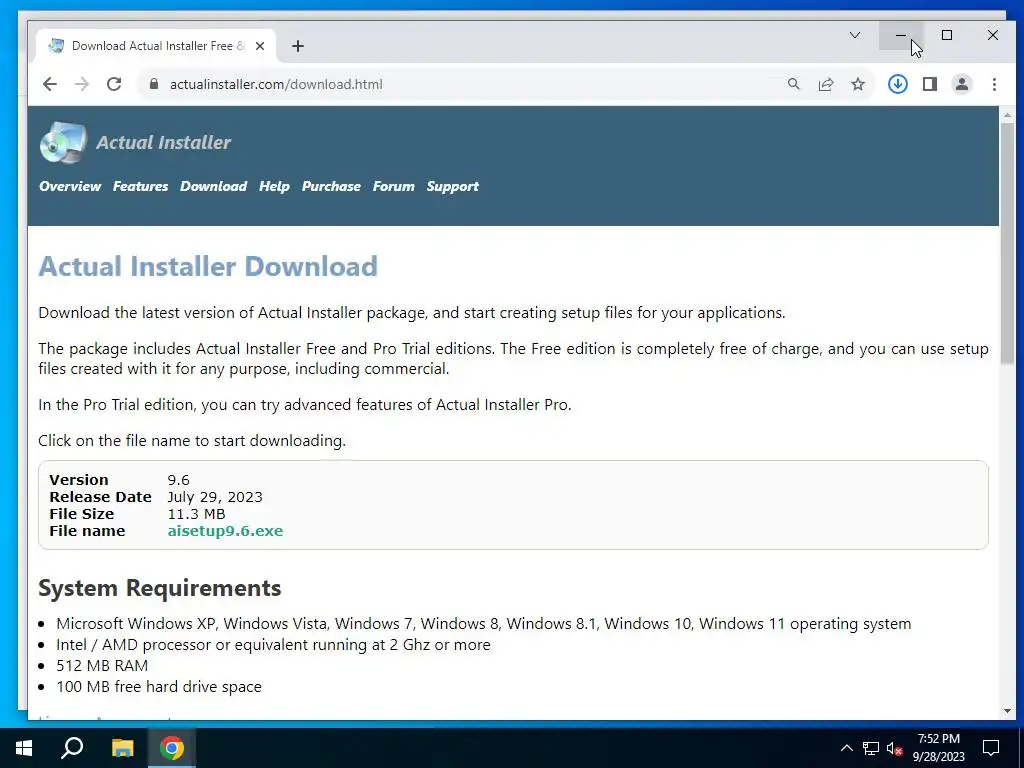The height and width of the screenshot is (768, 1024).
Task: Open the Forum navigation item
Action: (393, 186)
